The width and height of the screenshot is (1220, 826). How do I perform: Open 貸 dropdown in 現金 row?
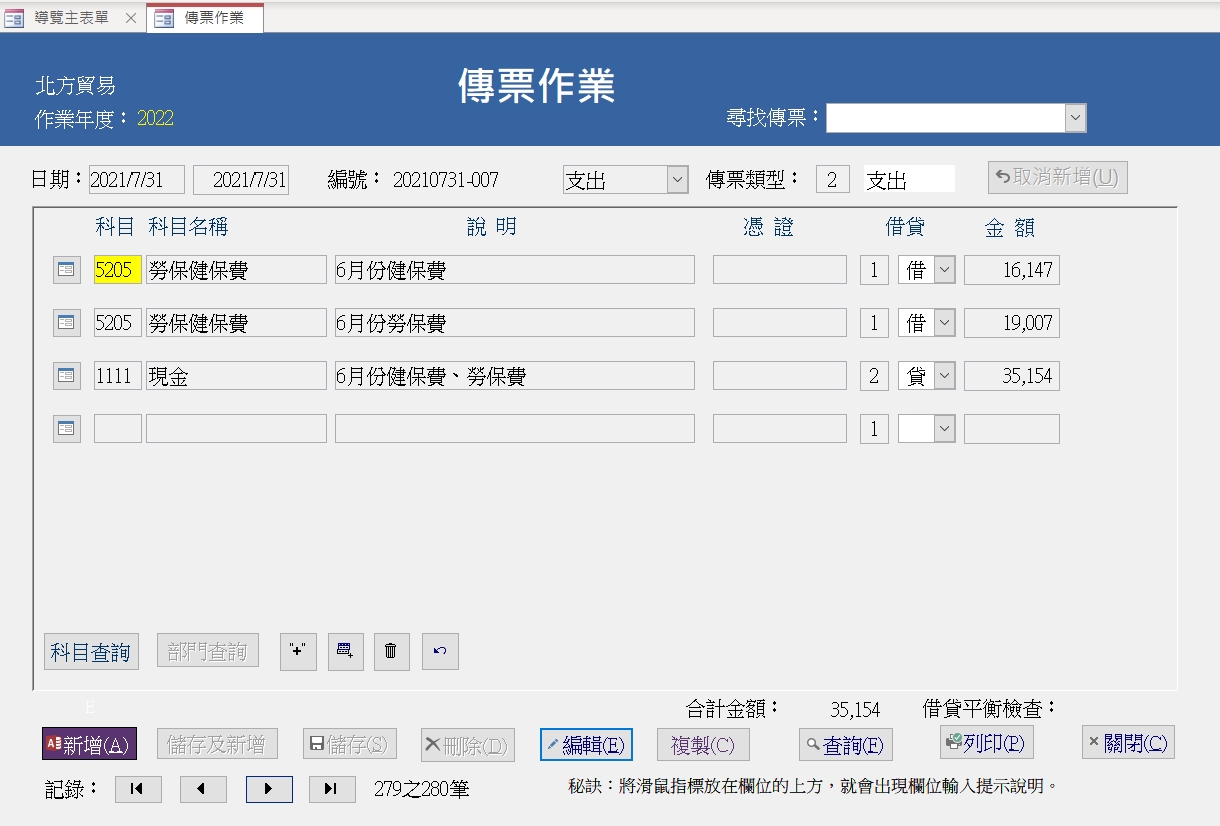[x=945, y=376]
